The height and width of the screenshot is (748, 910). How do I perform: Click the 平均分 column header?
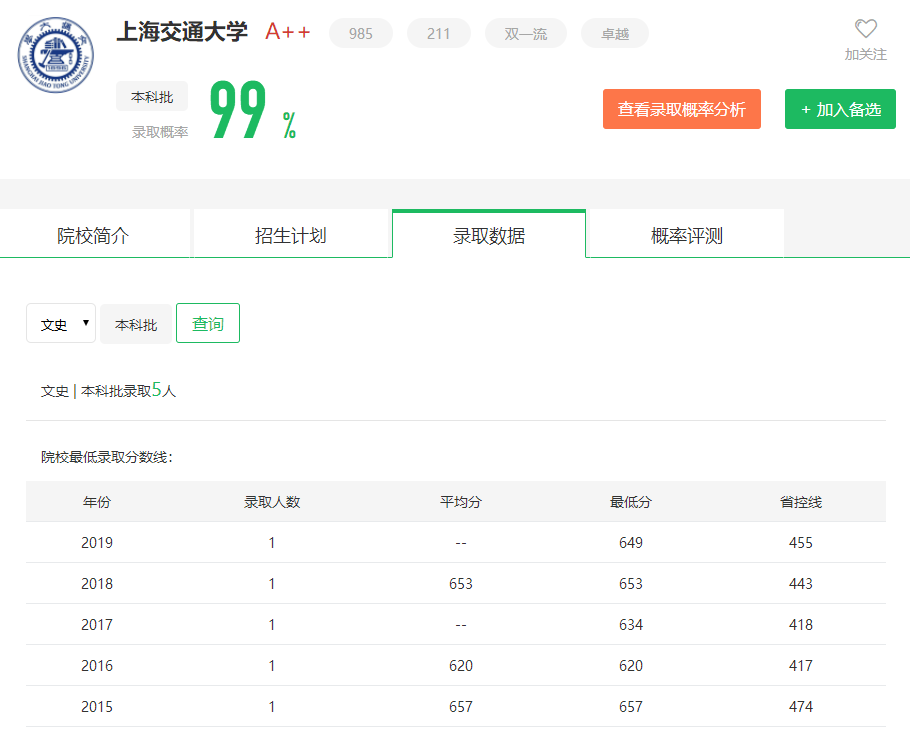(x=461, y=501)
